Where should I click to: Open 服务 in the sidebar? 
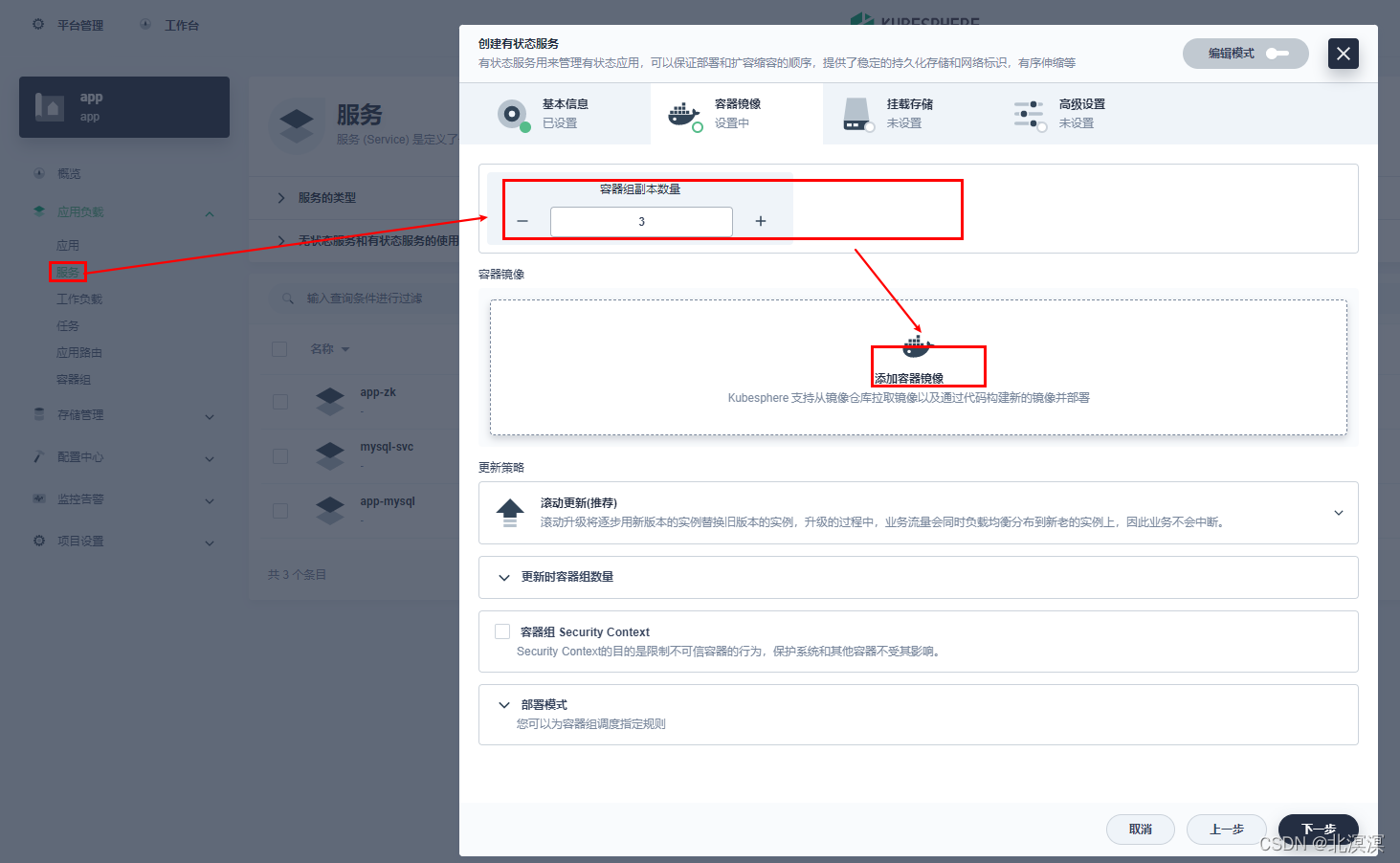[x=68, y=272]
